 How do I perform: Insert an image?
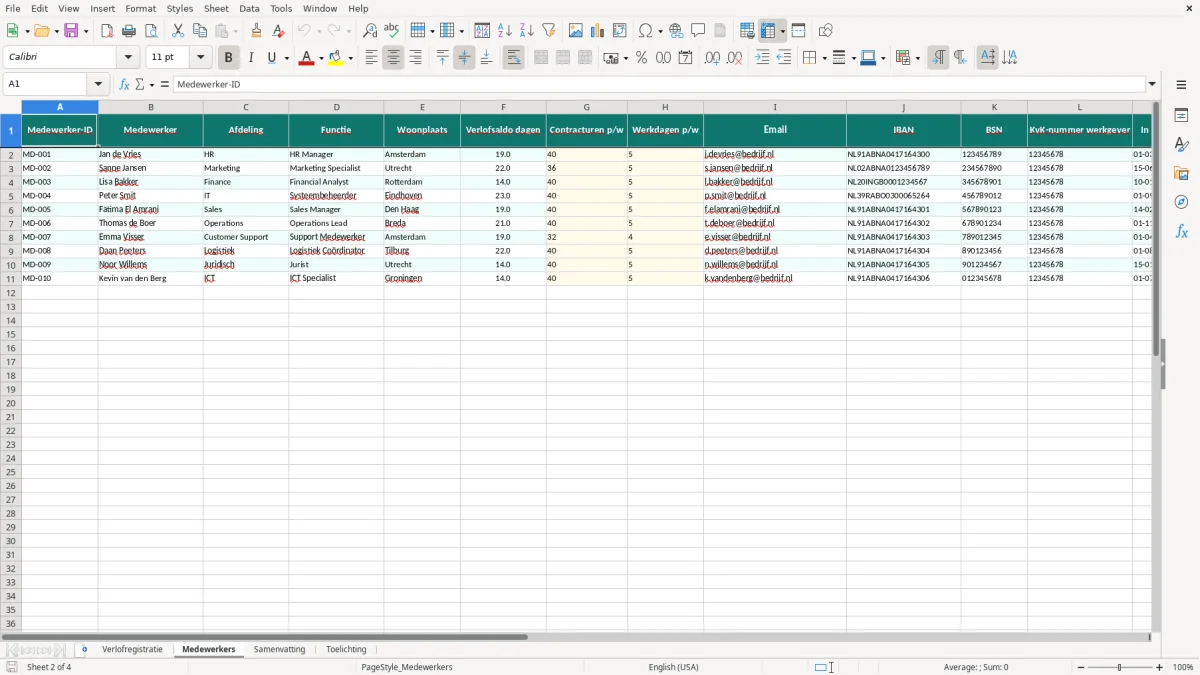tap(576, 31)
